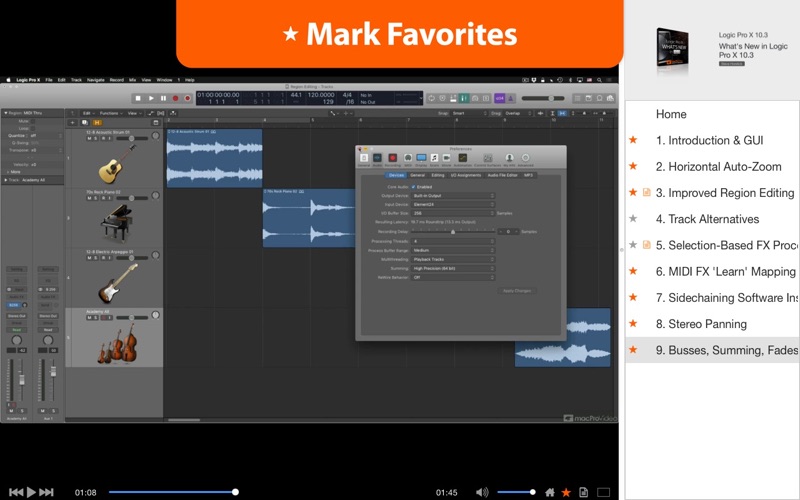800x500 pixels.
Task: Click the Logic stop transport button
Action: click(138, 98)
